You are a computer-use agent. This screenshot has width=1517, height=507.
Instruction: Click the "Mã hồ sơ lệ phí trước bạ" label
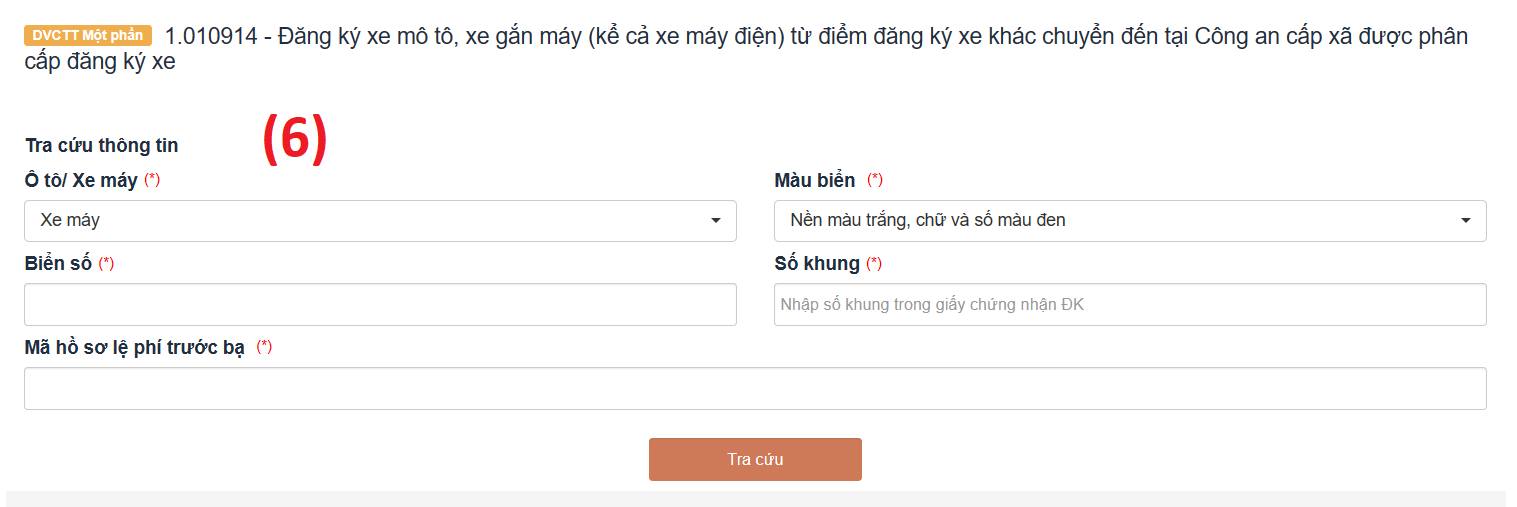tap(135, 348)
